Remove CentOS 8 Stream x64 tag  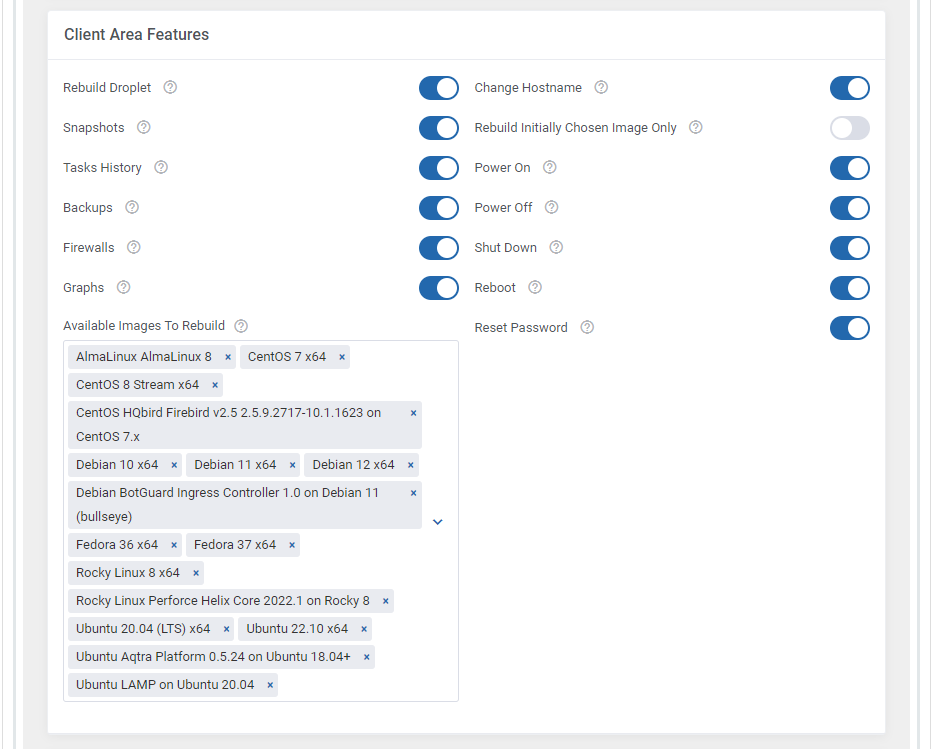pos(215,385)
